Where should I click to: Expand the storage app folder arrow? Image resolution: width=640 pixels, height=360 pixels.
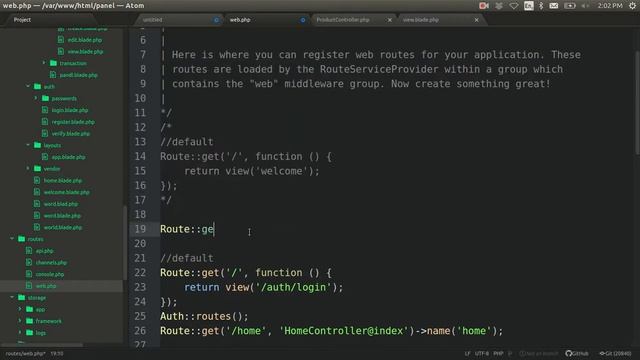coord(20,309)
